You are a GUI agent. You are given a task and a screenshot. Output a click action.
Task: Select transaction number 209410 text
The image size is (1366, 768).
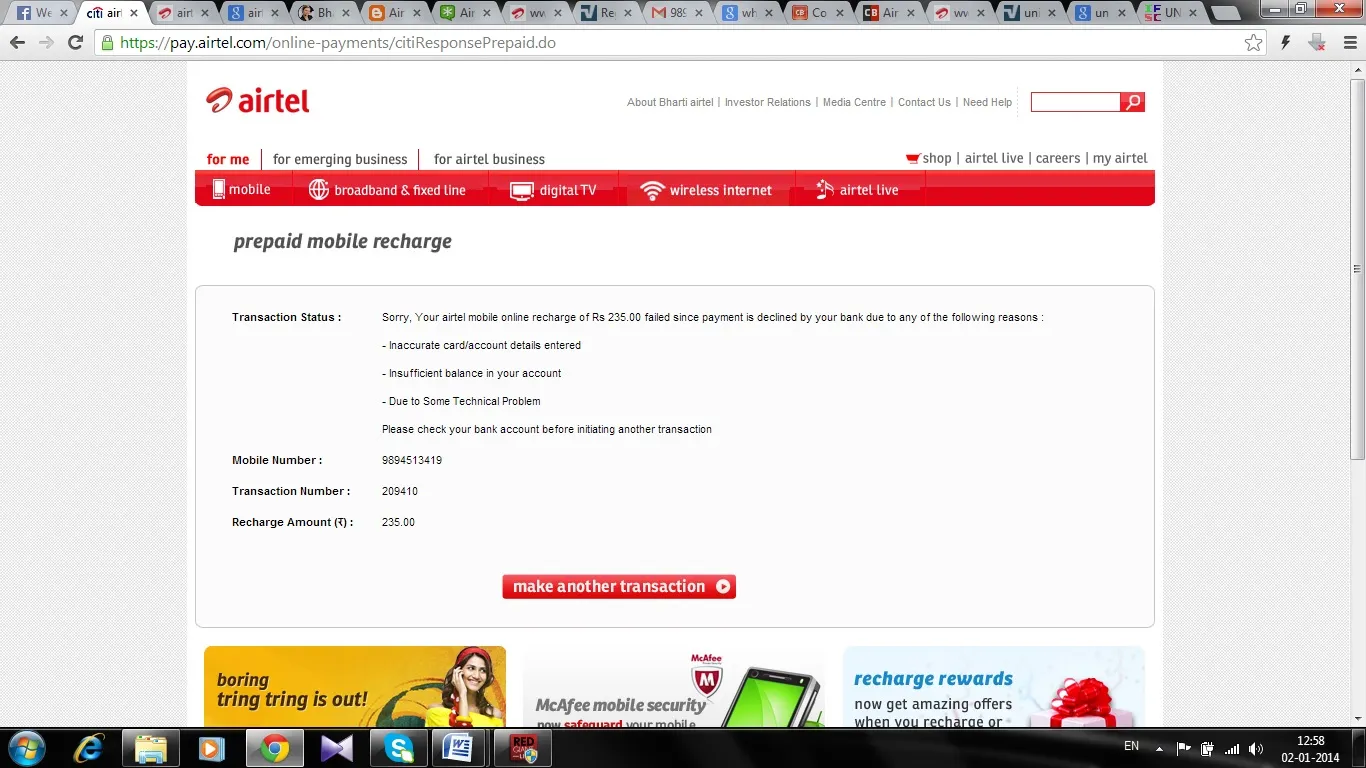tap(400, 492)
